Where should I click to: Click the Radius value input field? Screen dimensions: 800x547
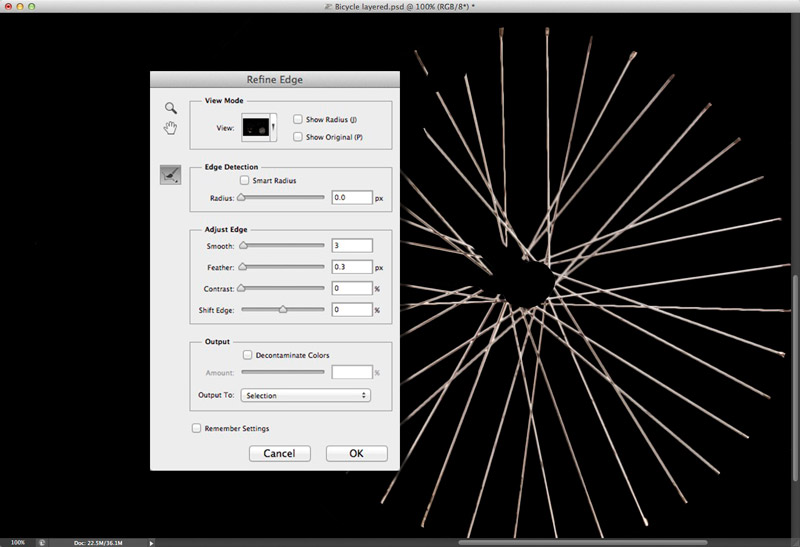pos(351,198)
